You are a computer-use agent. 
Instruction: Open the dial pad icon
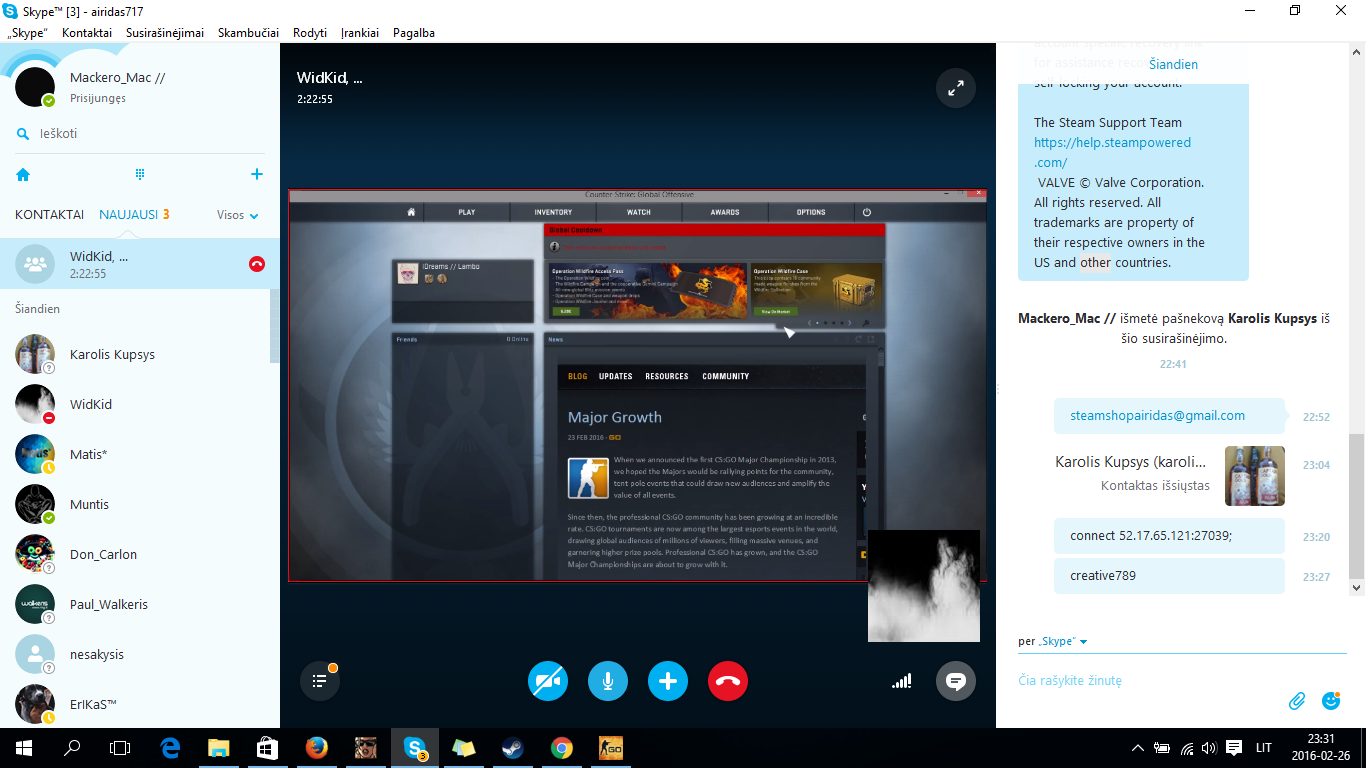140,174
